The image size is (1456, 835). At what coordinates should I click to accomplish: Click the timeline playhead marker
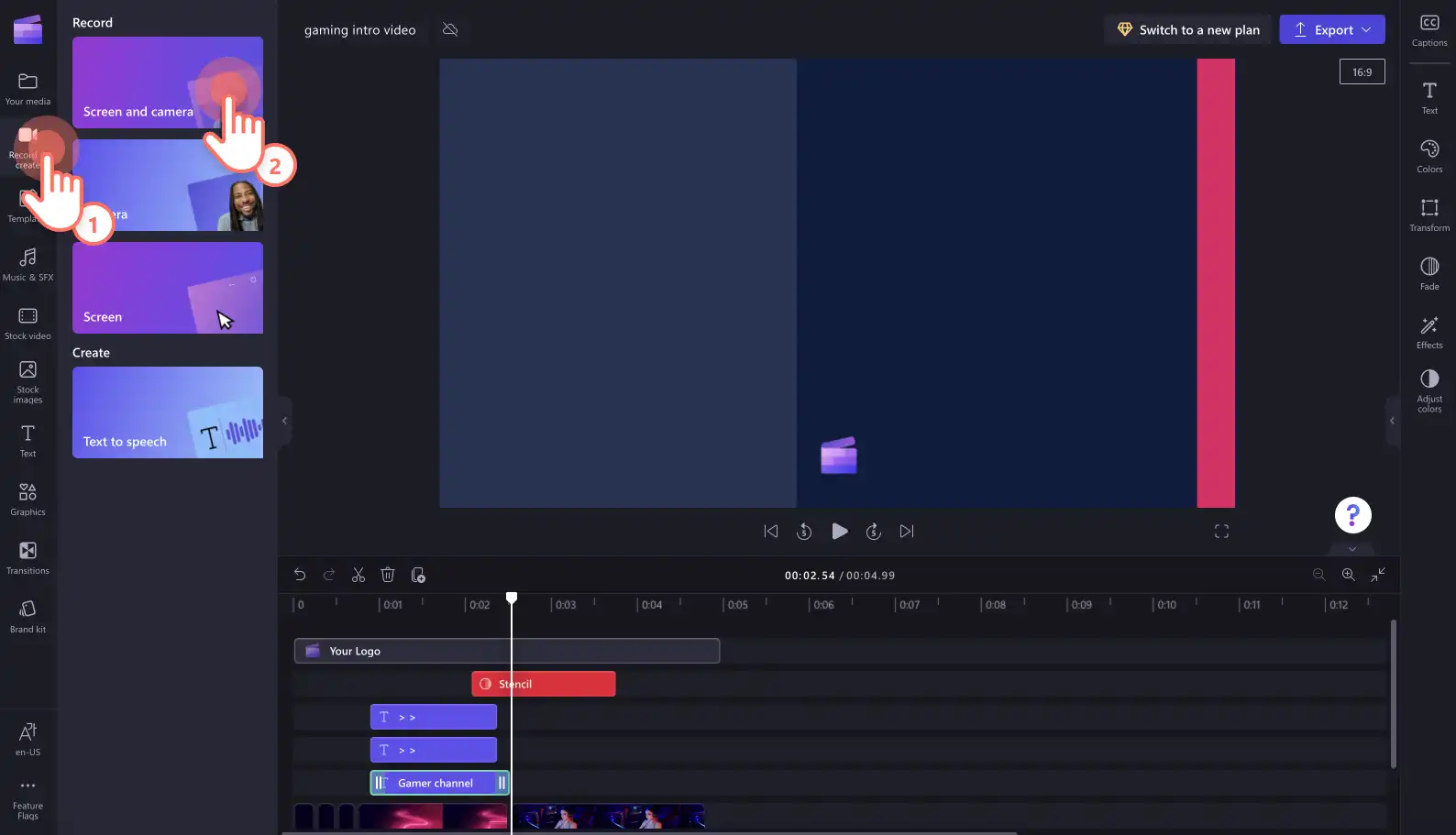pos(512,598)
